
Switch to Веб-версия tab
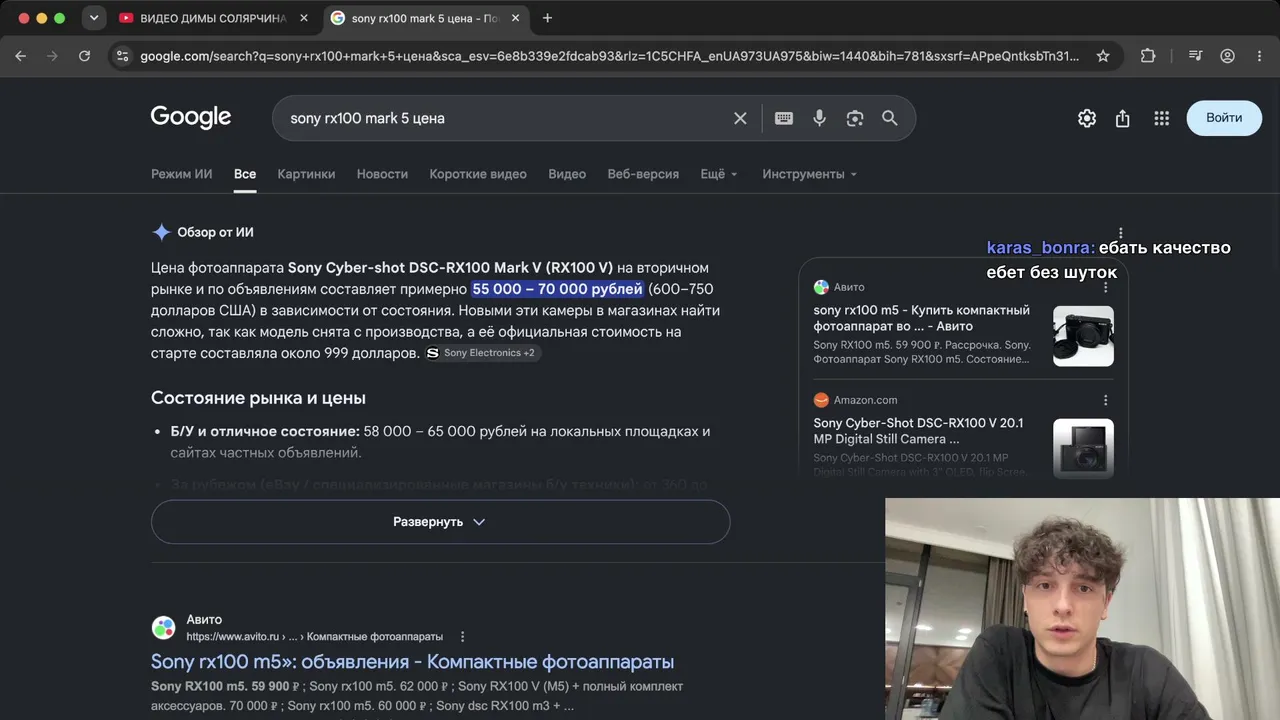coord(643,174)
